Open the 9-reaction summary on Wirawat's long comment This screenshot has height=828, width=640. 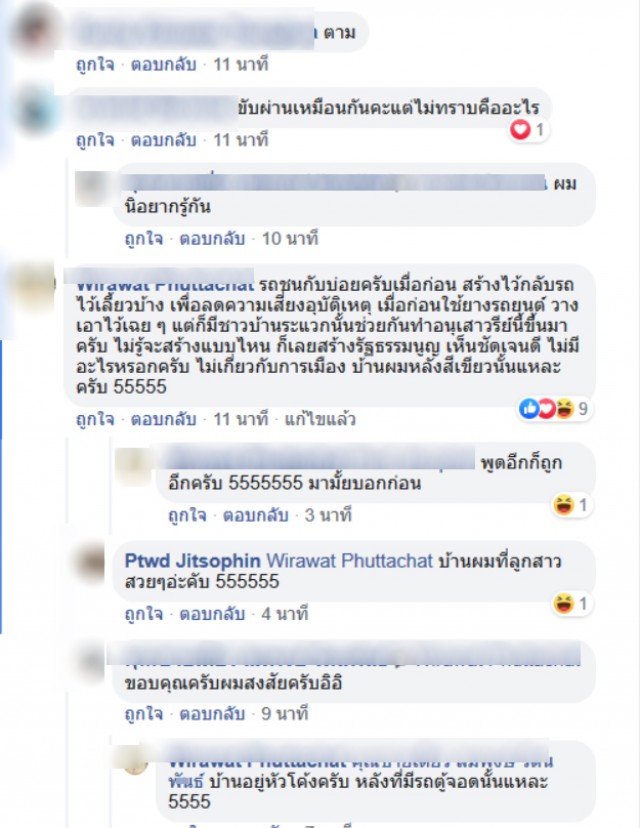553,409
